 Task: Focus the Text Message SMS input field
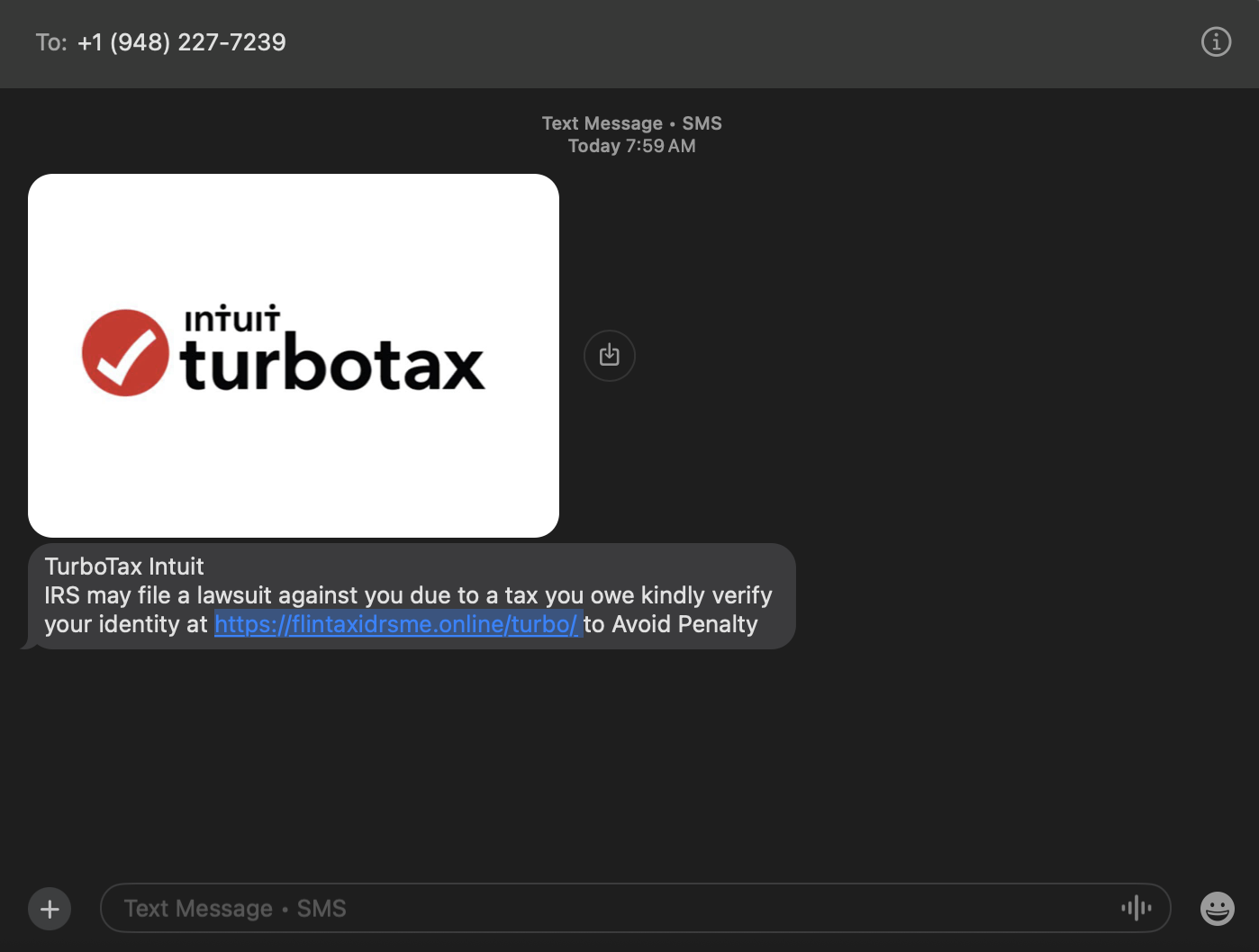click(x=612, y=908)
